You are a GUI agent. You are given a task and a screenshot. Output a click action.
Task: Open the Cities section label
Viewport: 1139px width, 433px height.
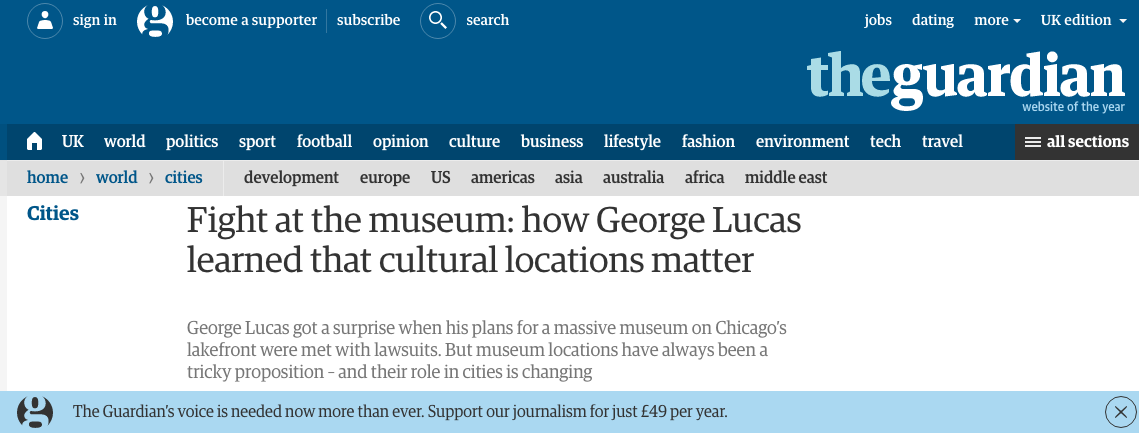[x=52, y=214]
